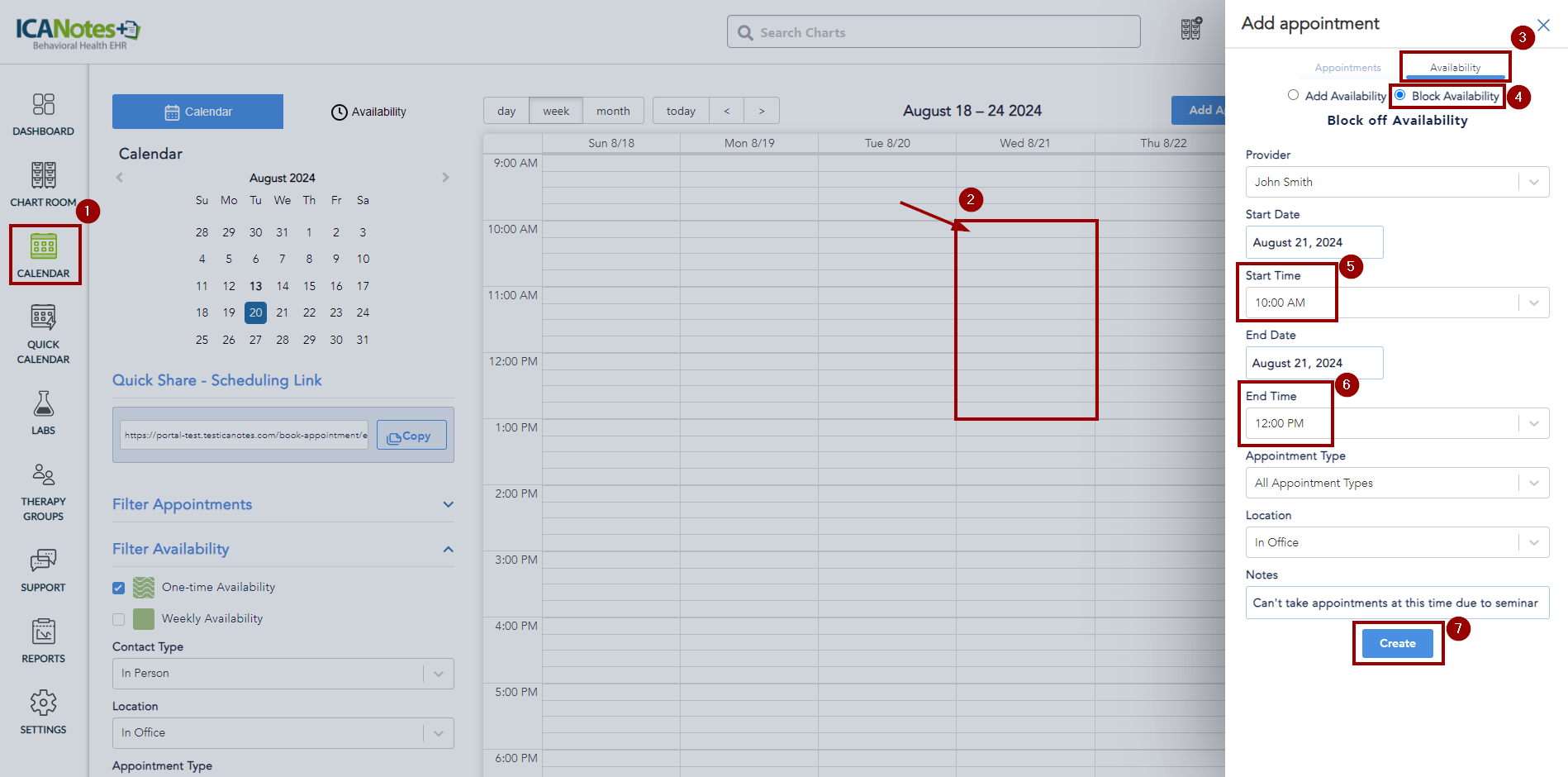This screenshot has height=777, width=1568.
Task: Open the Dashboard sidebar icon
Action: [x=43, y=113]
